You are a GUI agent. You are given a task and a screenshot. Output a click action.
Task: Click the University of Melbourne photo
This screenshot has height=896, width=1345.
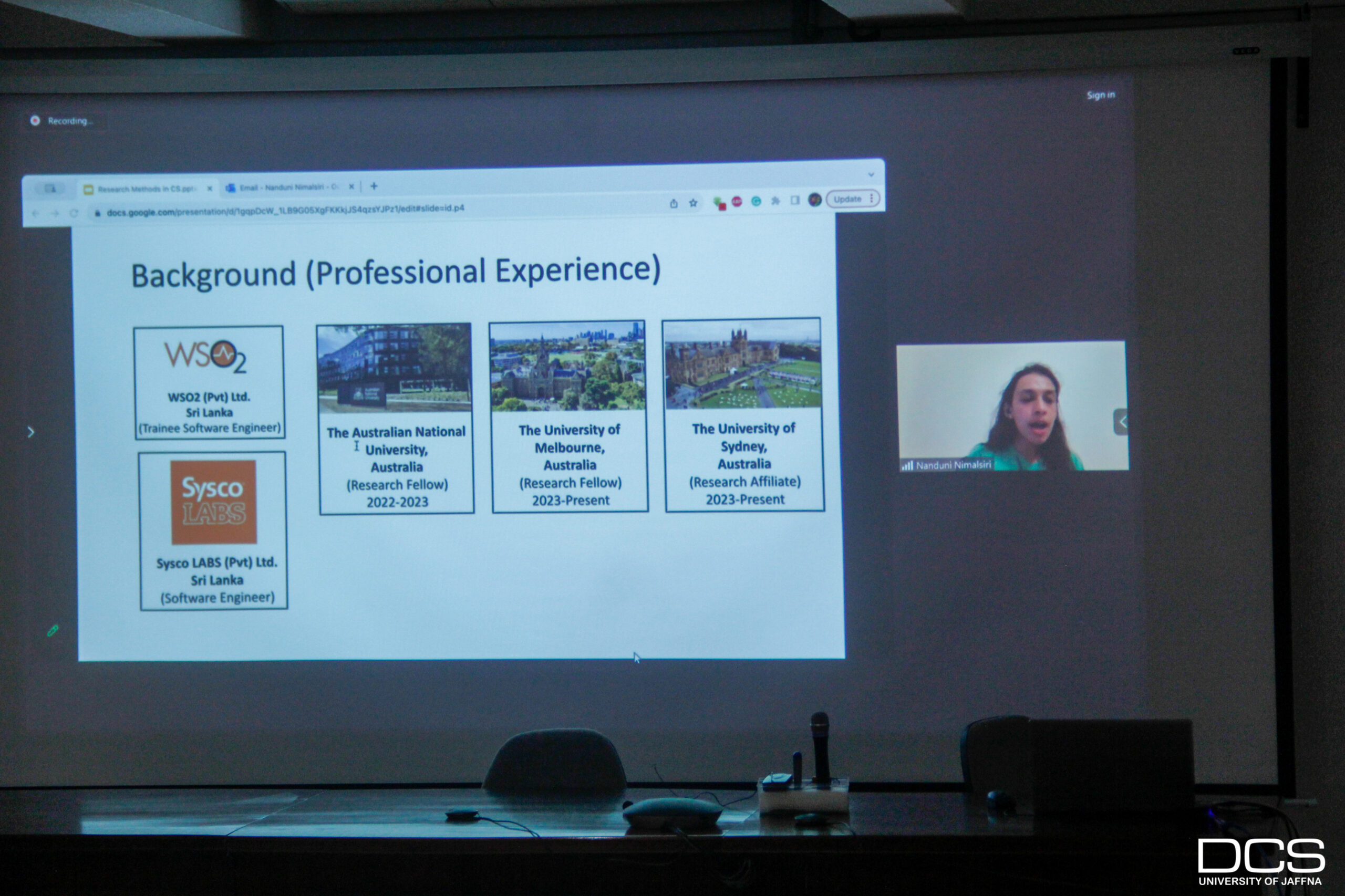568,366
